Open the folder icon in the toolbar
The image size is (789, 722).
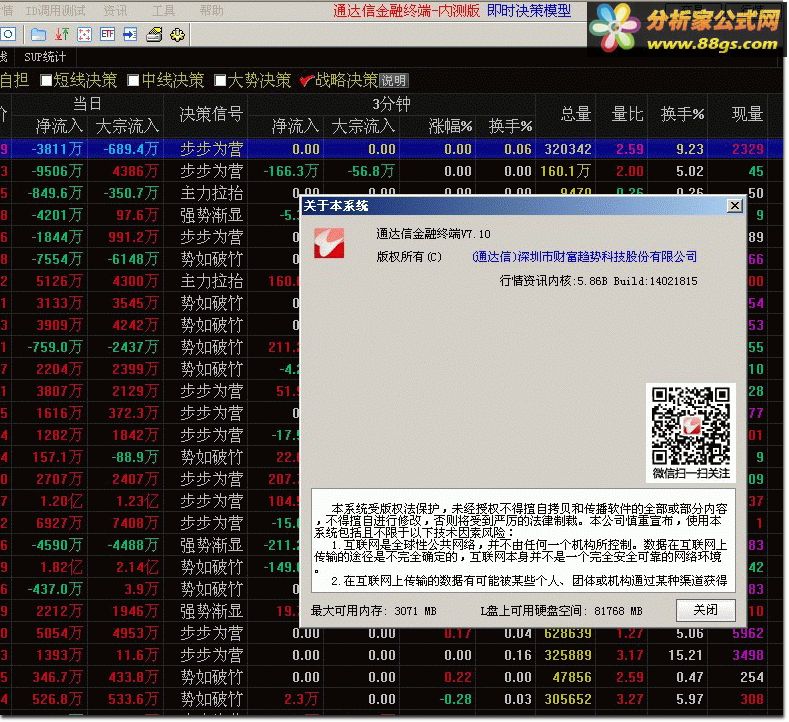tap(38, 35)
